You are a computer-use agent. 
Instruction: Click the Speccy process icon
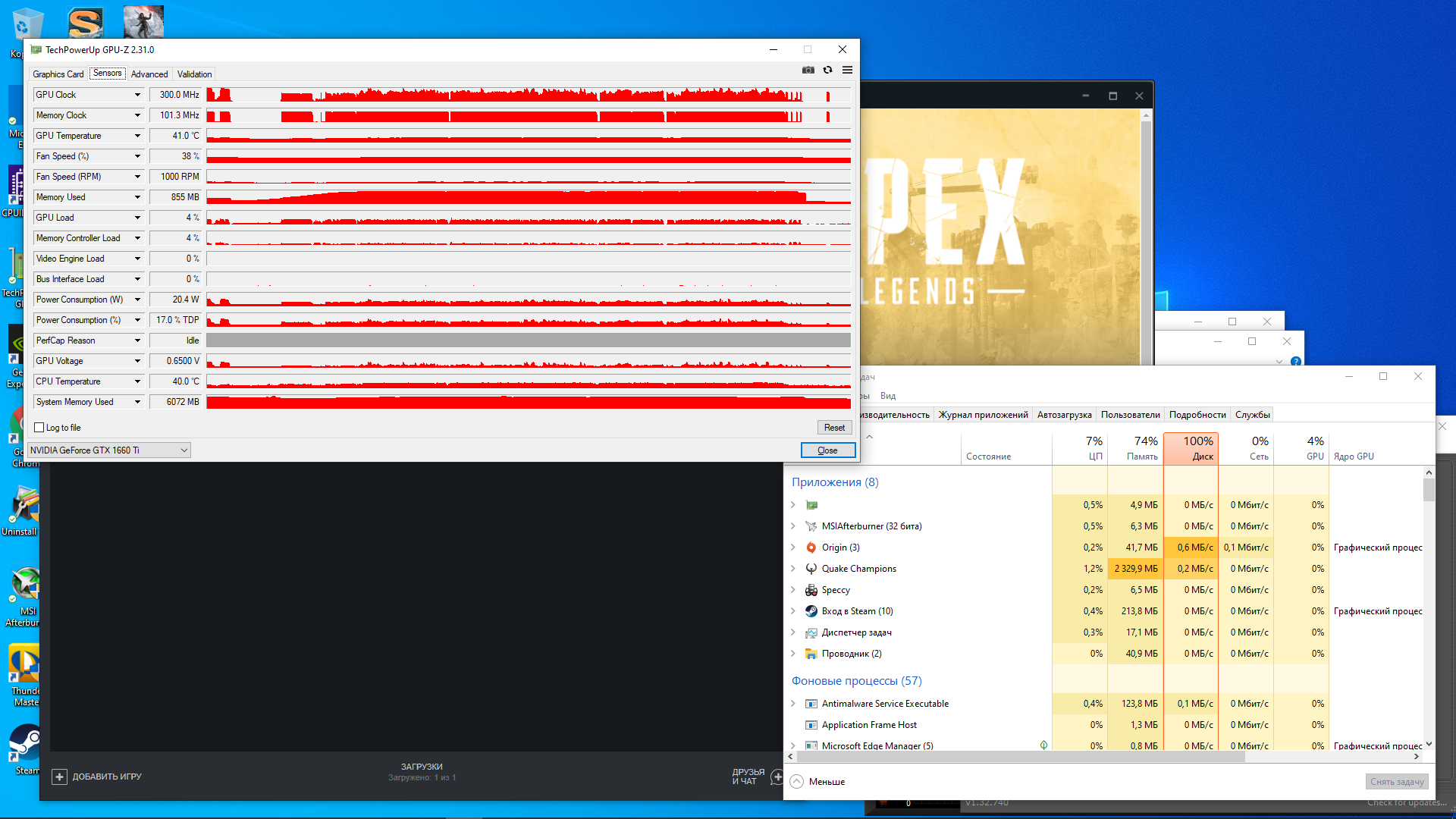pos(811,590)
